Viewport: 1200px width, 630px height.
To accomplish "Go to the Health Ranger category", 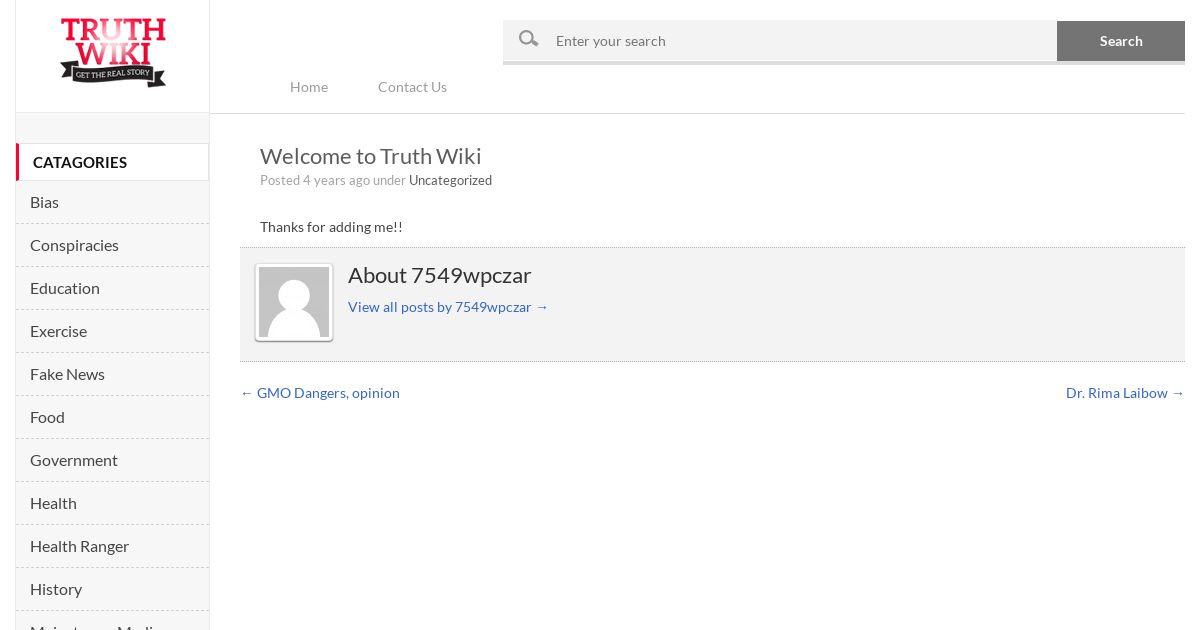I will (x=112, y=546).
